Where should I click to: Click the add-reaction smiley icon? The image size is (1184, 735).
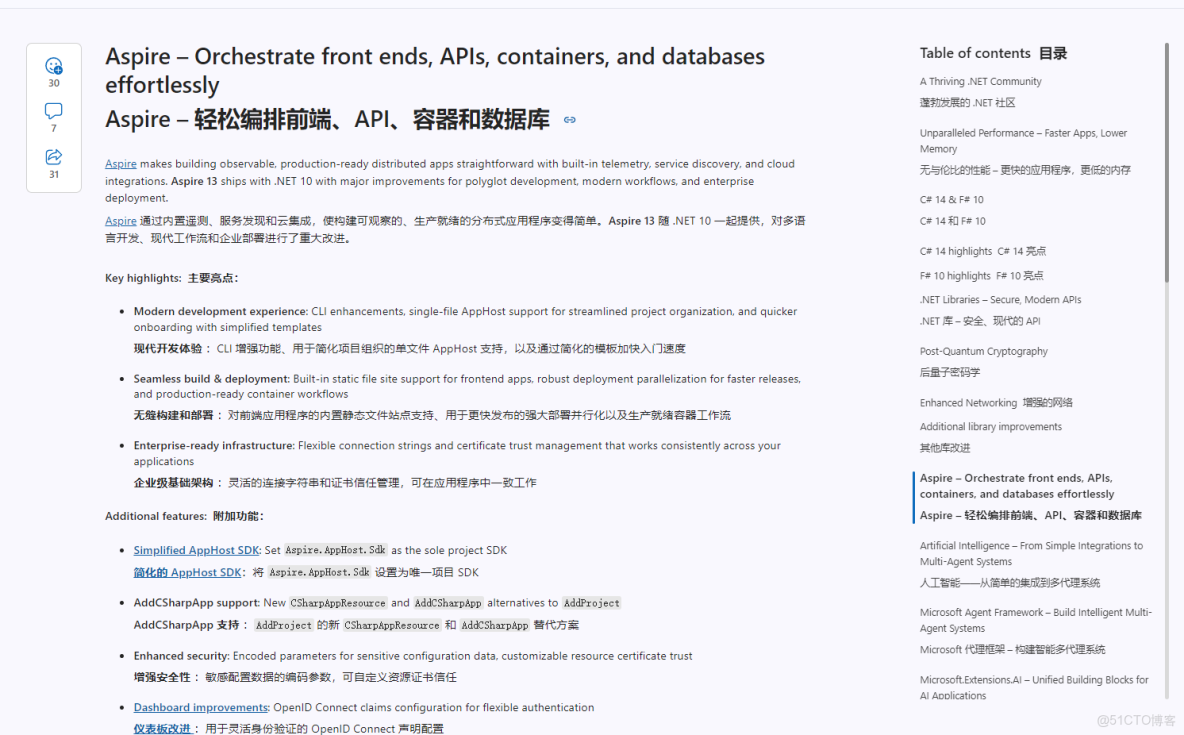click(53, 64)
